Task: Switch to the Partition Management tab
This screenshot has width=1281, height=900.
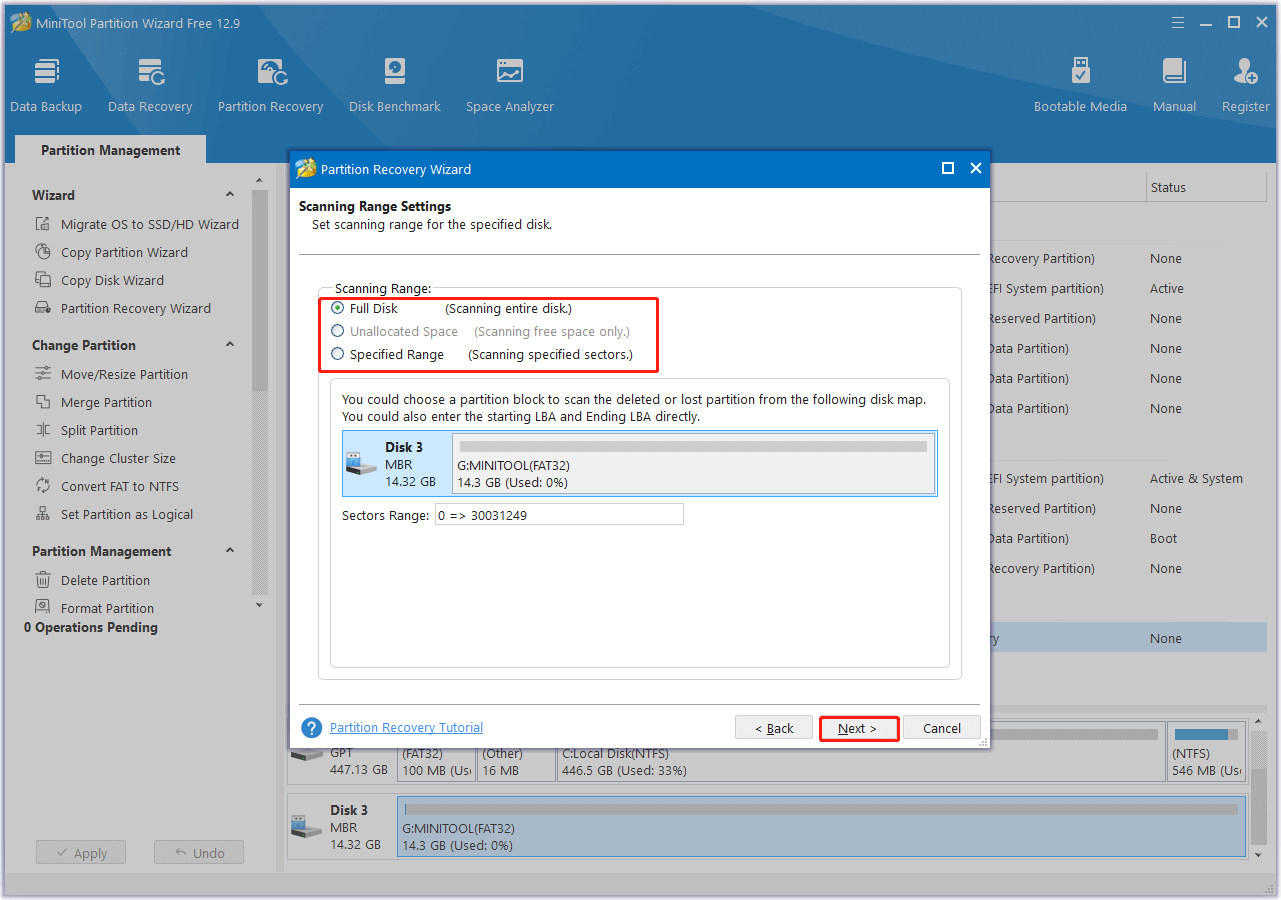Action: [x=110, y=149]
